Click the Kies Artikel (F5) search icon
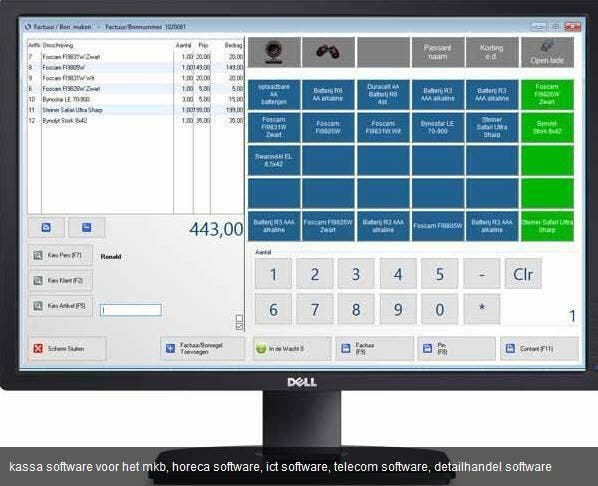The image size is (598, 486). [x=38, y=306]
